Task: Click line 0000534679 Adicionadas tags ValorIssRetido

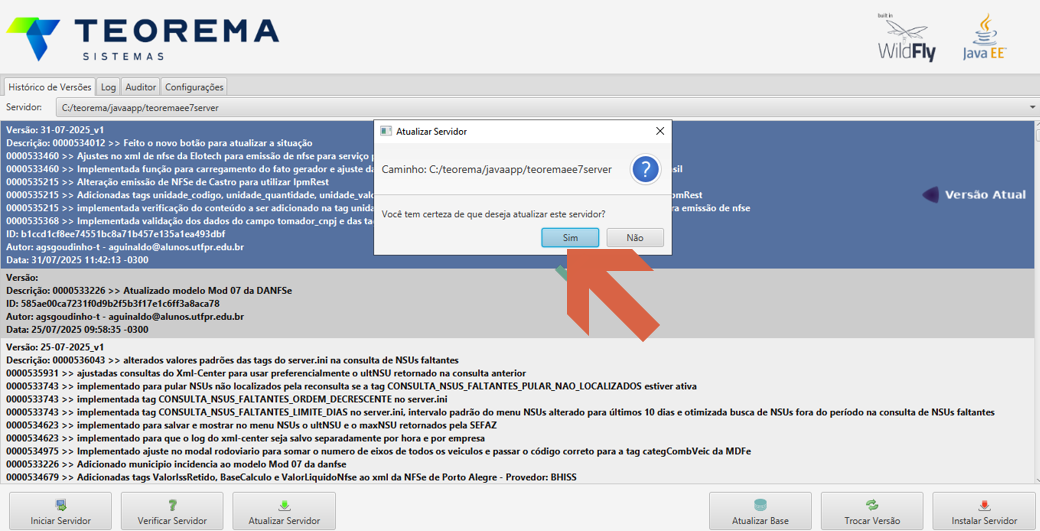Action: (x=291, y=477)
